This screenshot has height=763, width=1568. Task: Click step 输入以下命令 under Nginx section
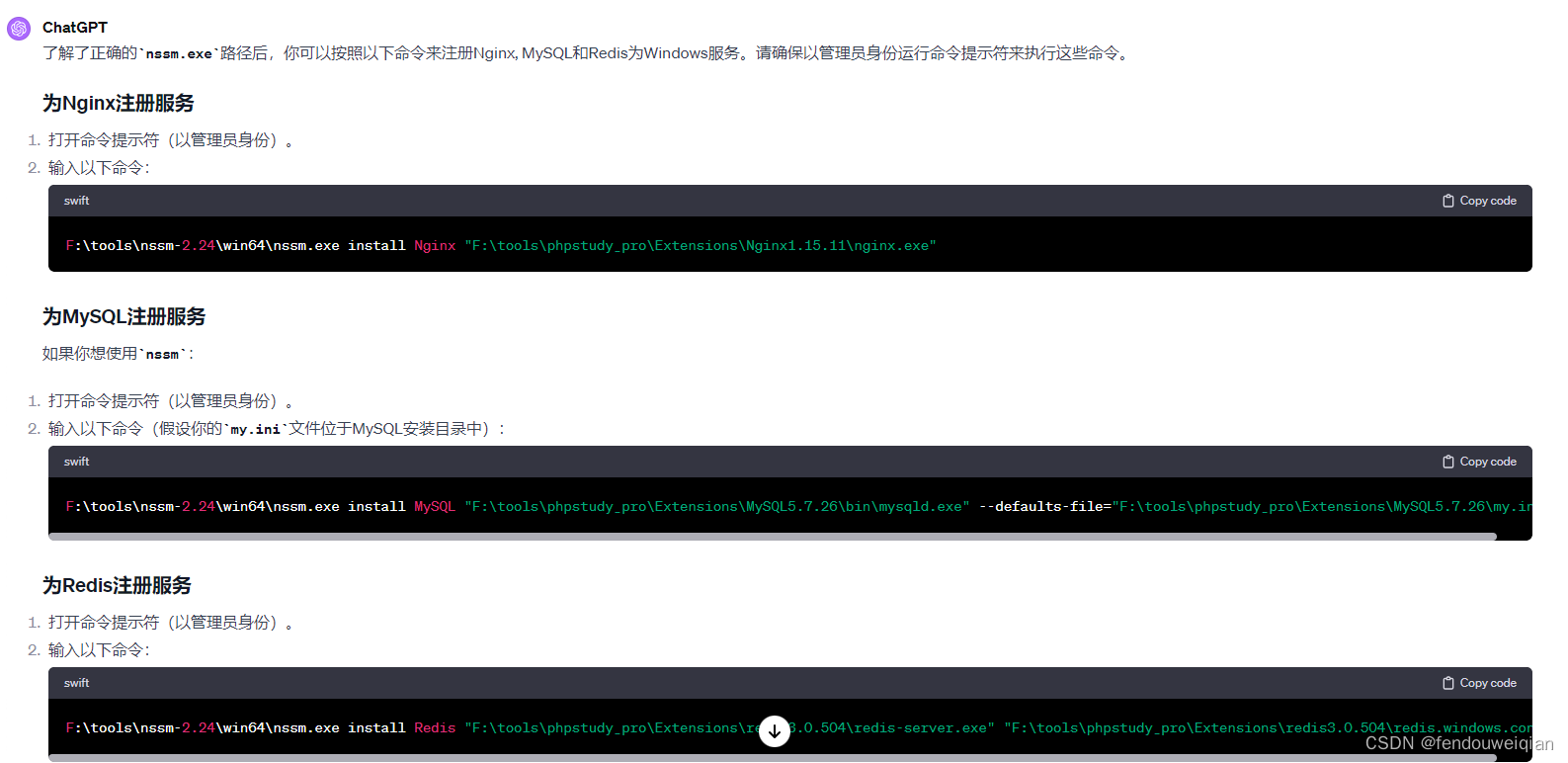click(x=99, y=168)
